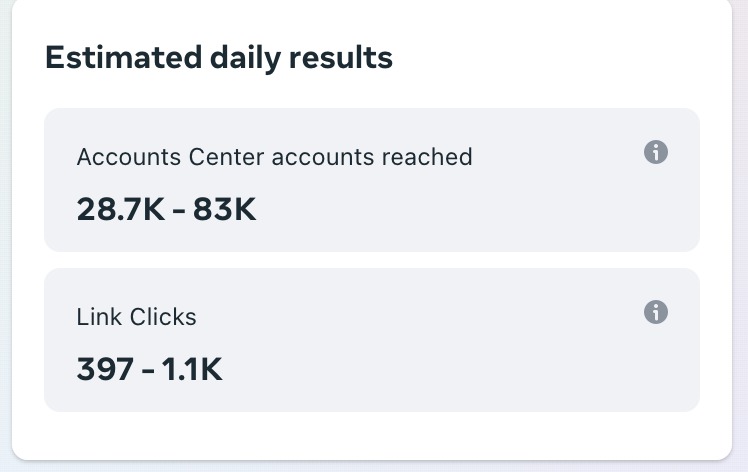Click the word reached in the label
Screen dimensions: 748x472
coord(427,157)
